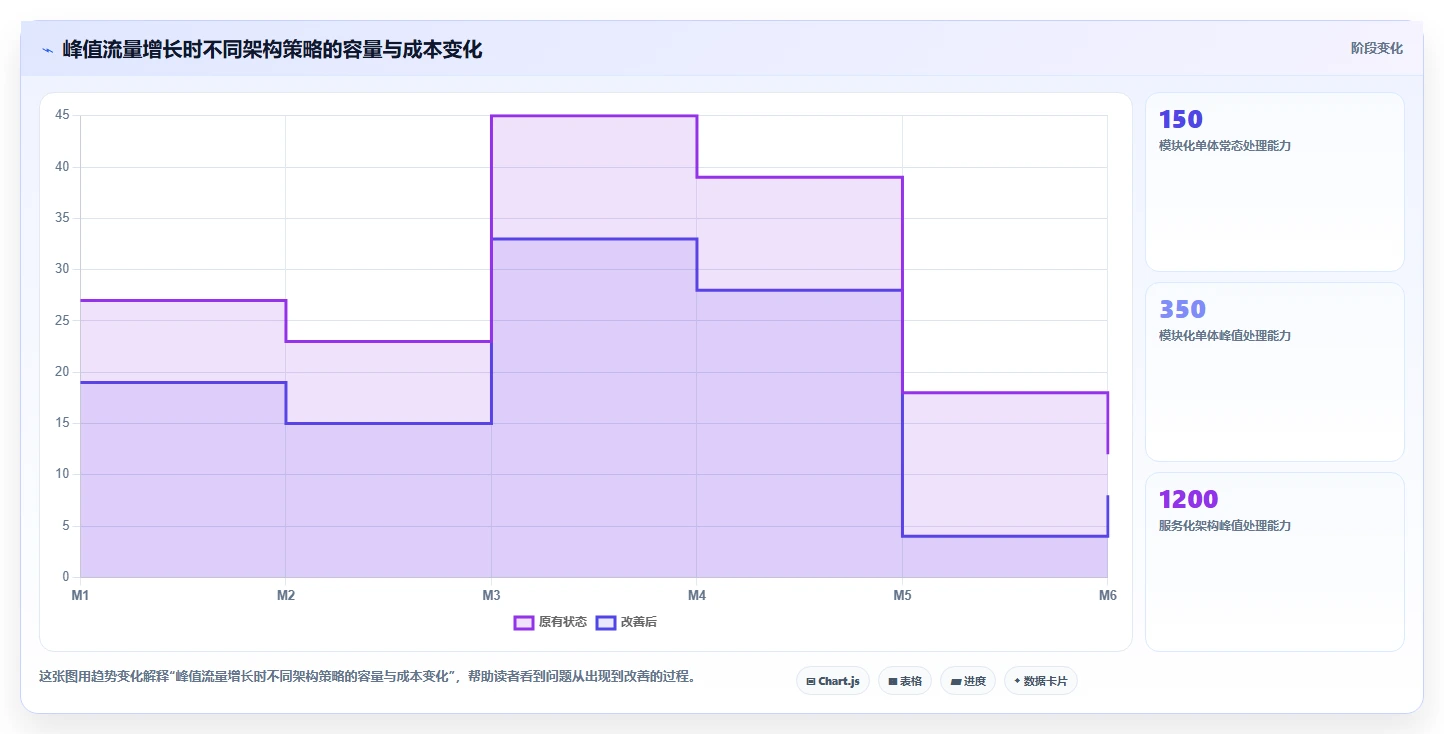Click the 15 y-axis value

pyautogui.click(x=62, y=423)
